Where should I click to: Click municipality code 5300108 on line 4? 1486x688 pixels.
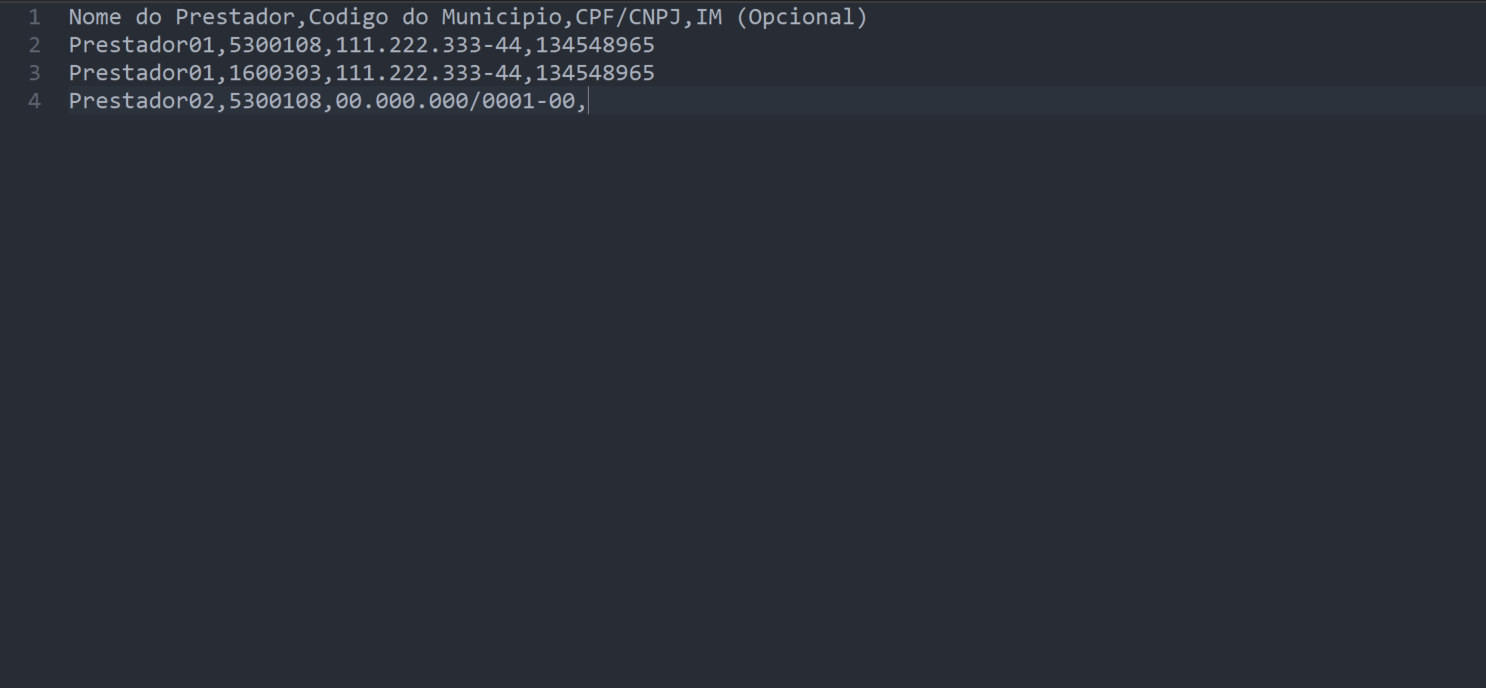275,101
